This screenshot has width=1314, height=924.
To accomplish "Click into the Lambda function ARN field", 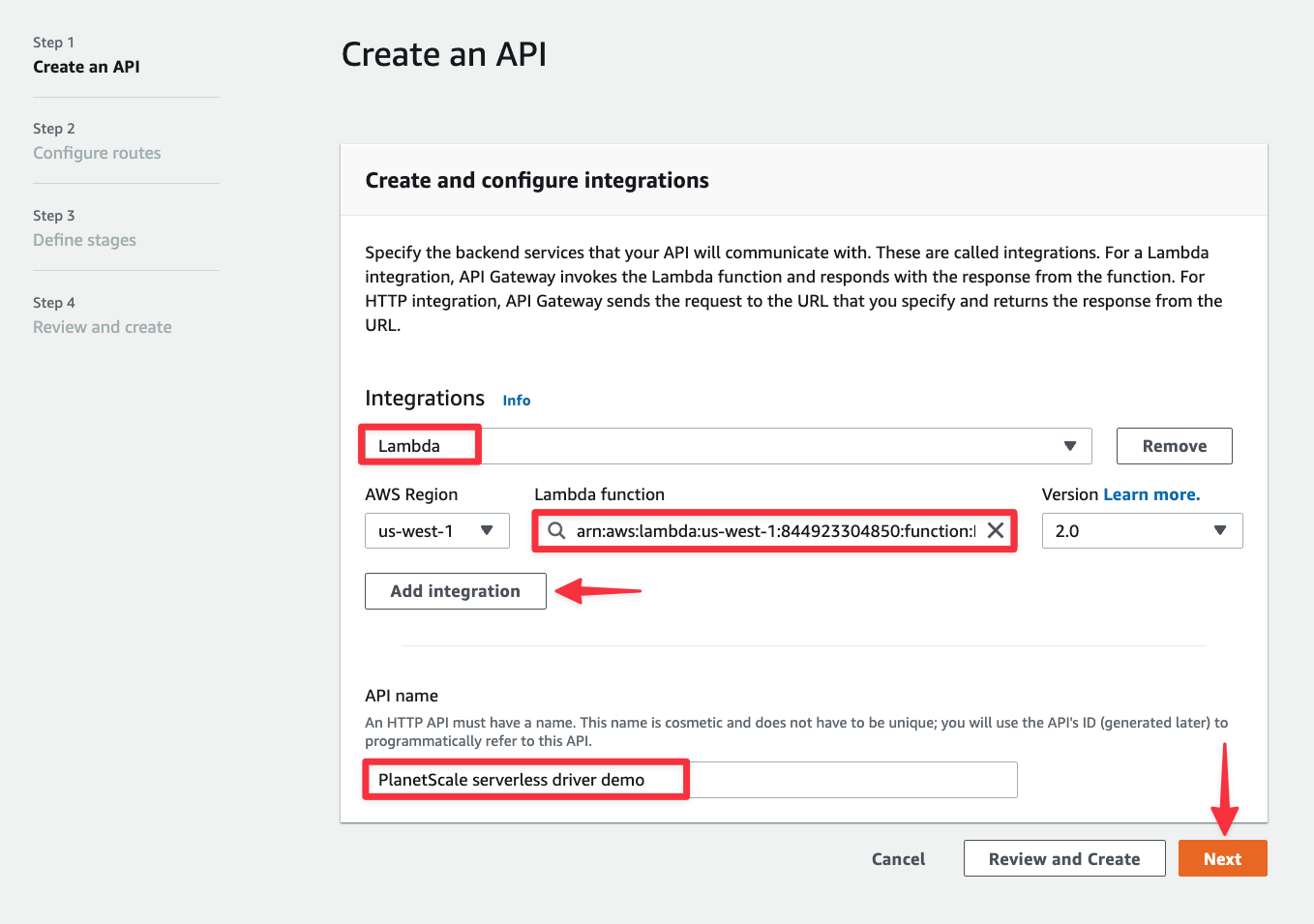I will coord(775,530).
